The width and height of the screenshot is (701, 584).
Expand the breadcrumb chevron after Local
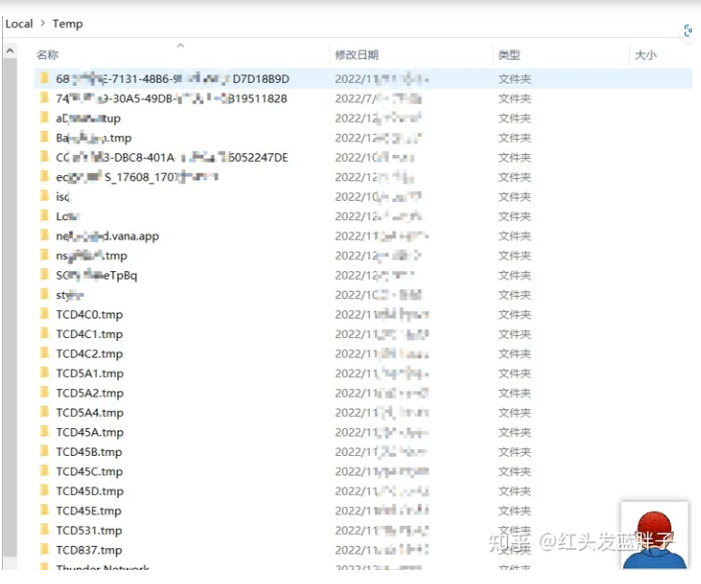point(42,24)
